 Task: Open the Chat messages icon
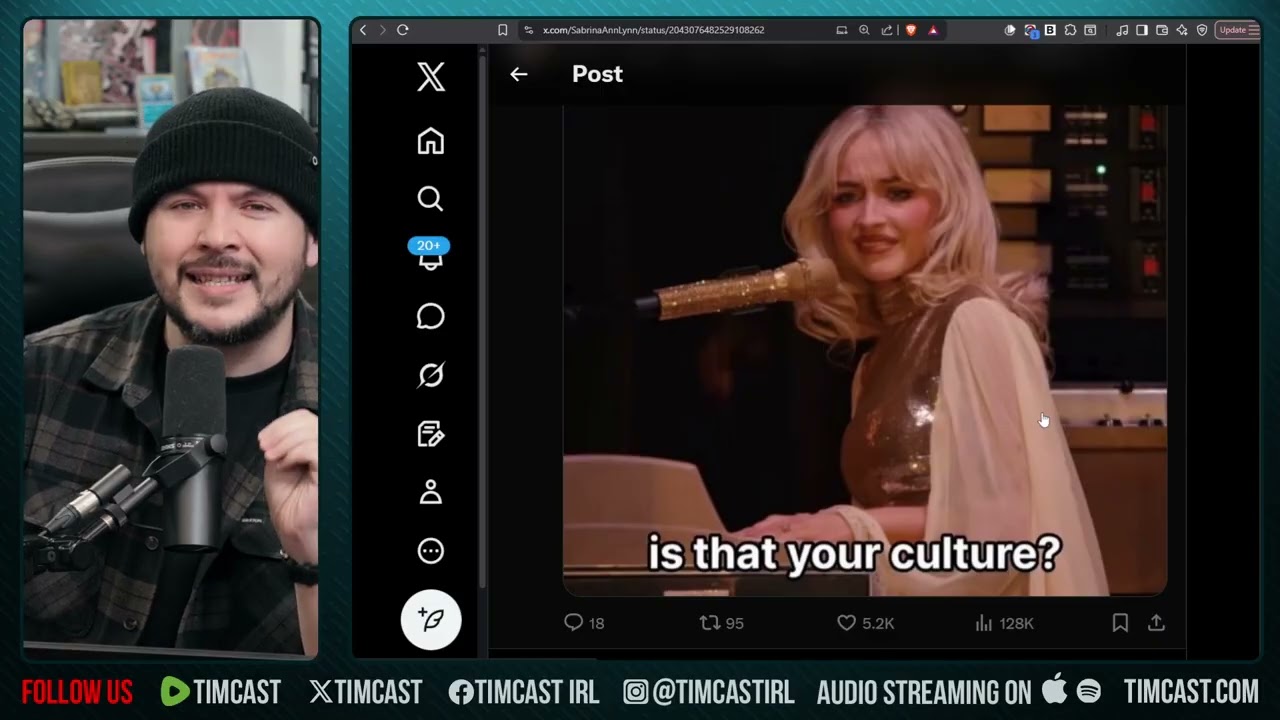430,316
